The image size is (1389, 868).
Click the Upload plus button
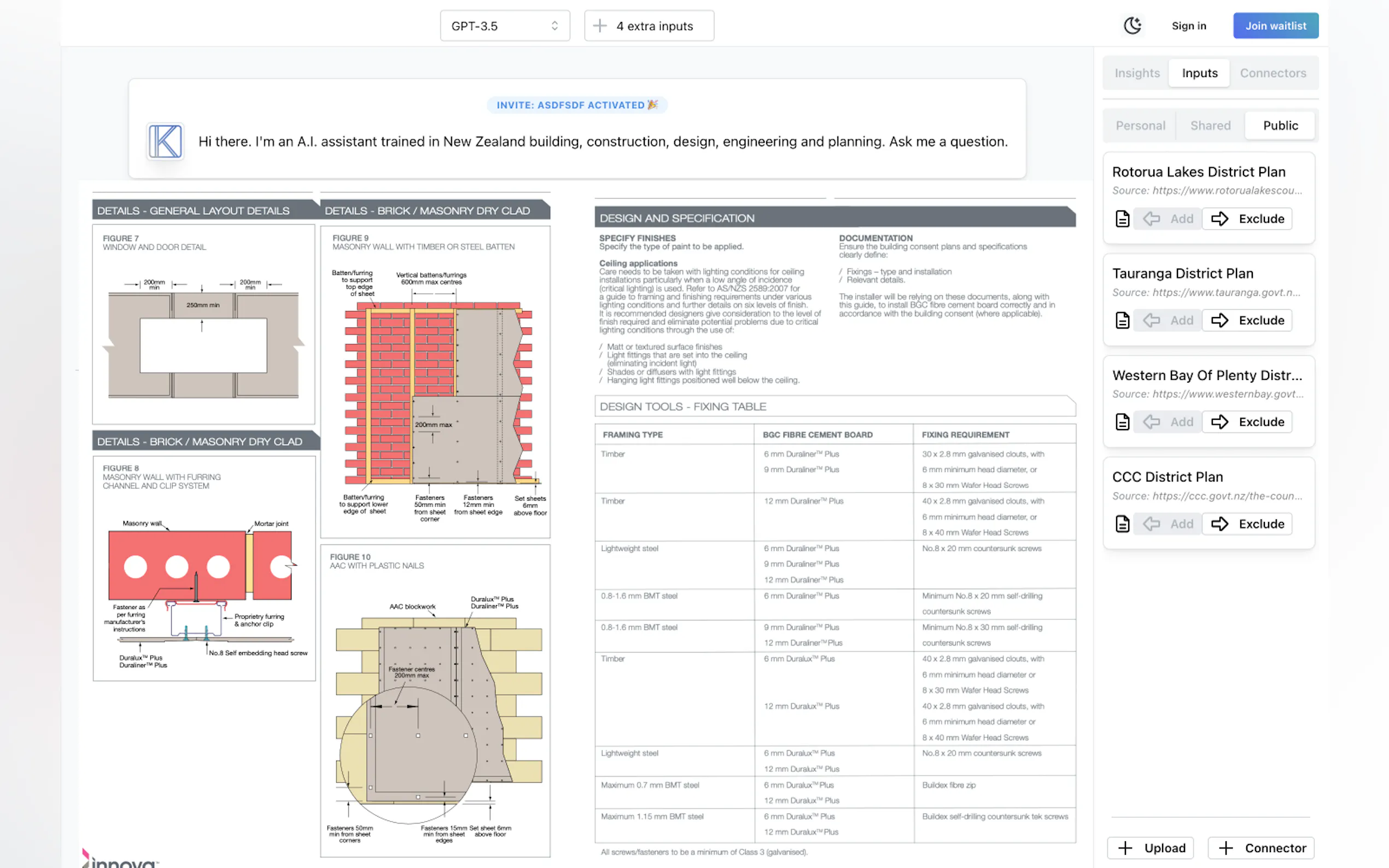(x=1150, y=847)
